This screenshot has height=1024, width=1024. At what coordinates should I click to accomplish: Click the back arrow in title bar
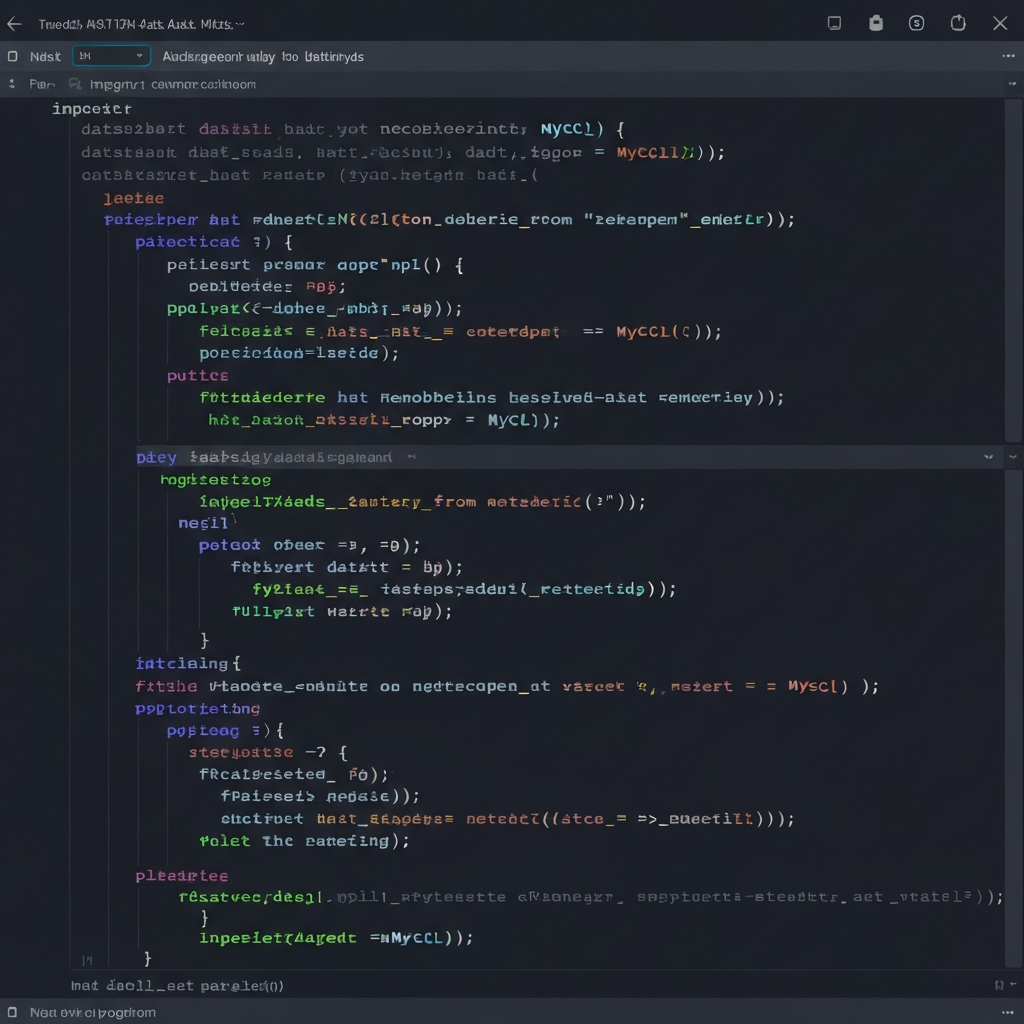coord(14,23)
